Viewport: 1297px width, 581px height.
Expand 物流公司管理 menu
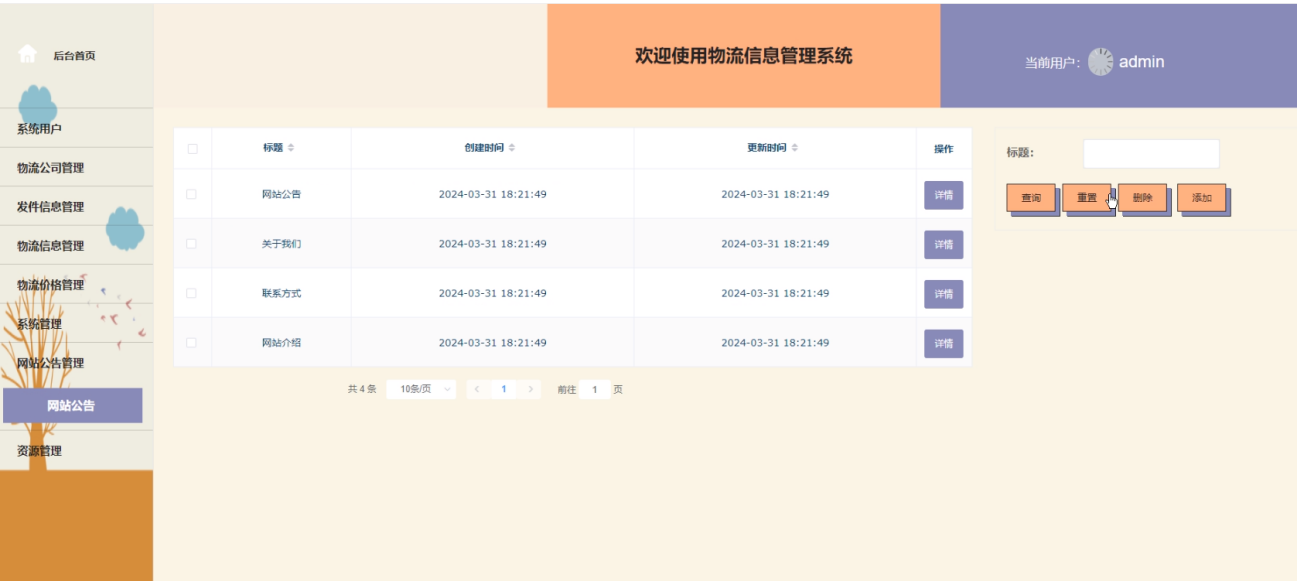tap(76, 168)
